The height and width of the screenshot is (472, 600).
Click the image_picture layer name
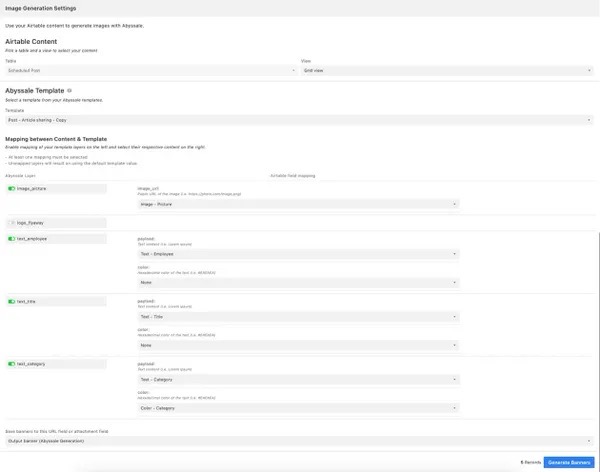pos(31,188)
